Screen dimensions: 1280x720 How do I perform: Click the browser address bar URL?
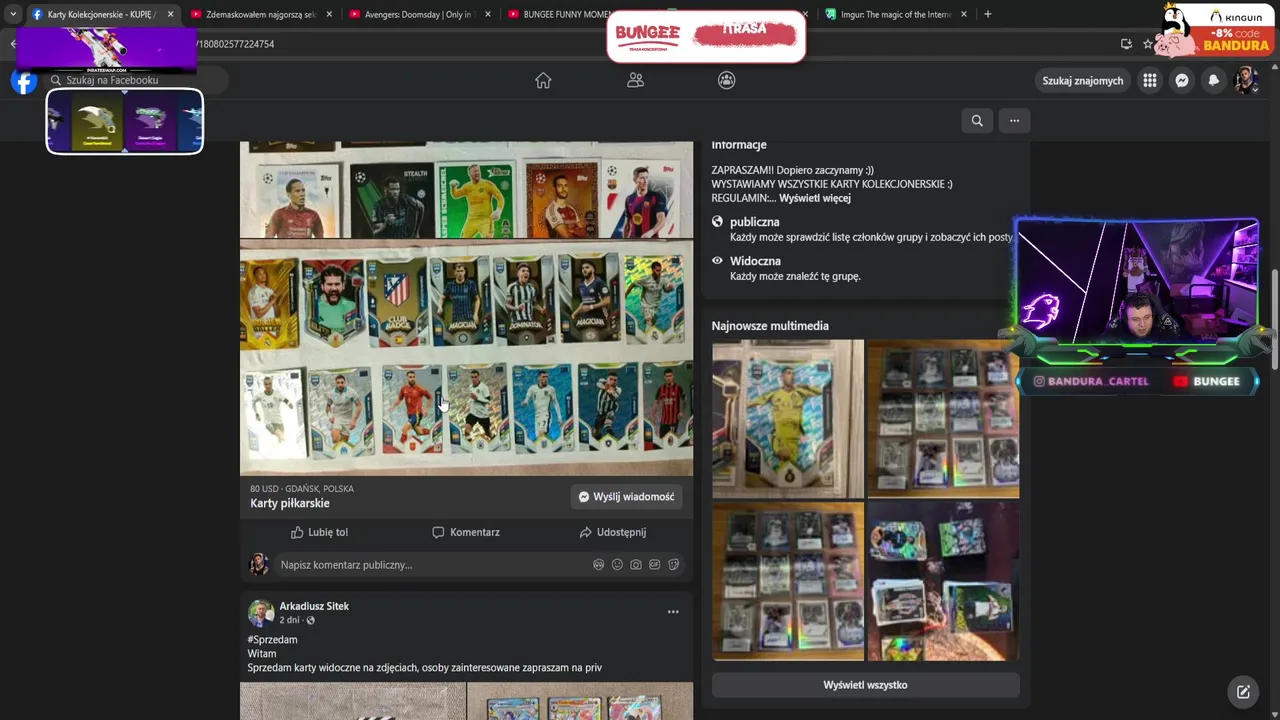coord(236,44)
